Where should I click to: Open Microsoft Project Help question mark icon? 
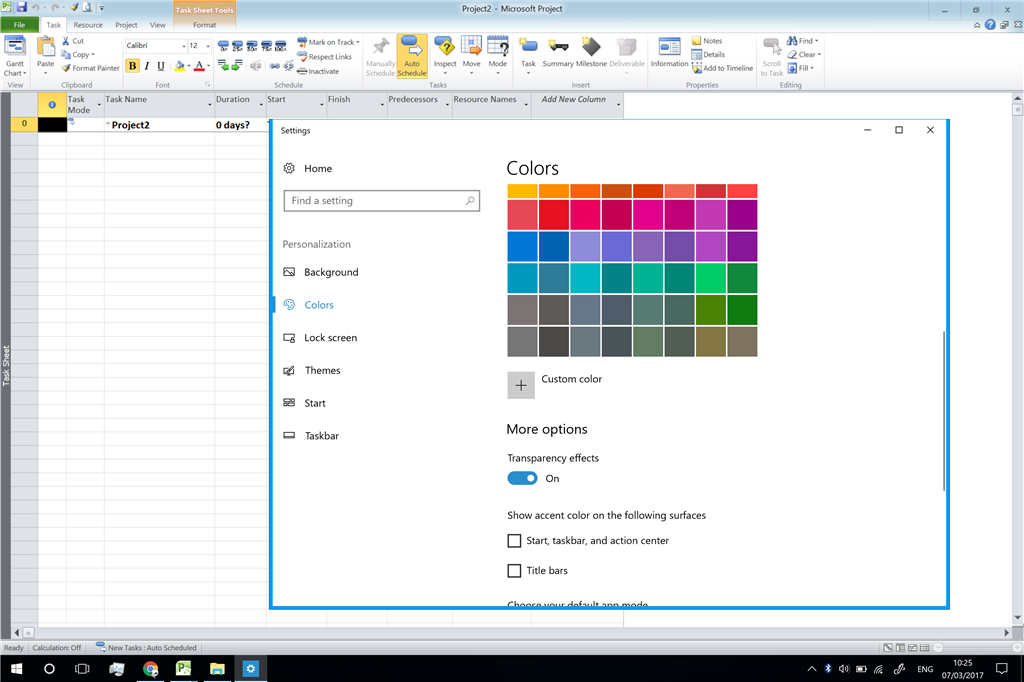[990, 25]
